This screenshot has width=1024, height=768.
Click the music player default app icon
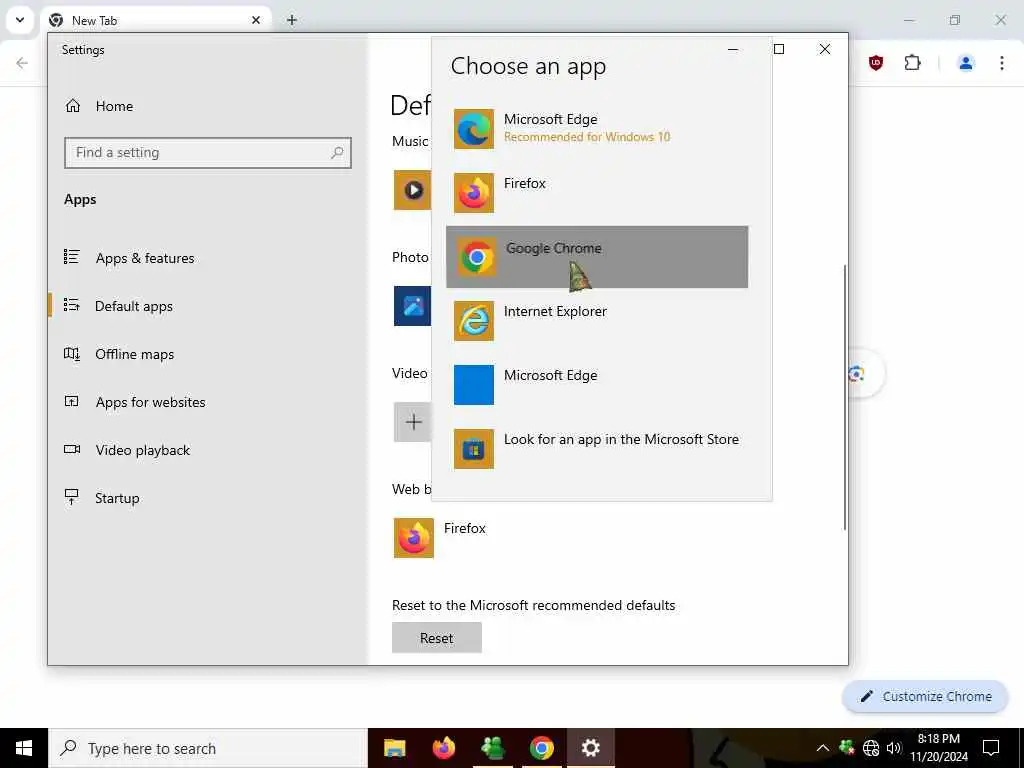(x=412, y=190)
